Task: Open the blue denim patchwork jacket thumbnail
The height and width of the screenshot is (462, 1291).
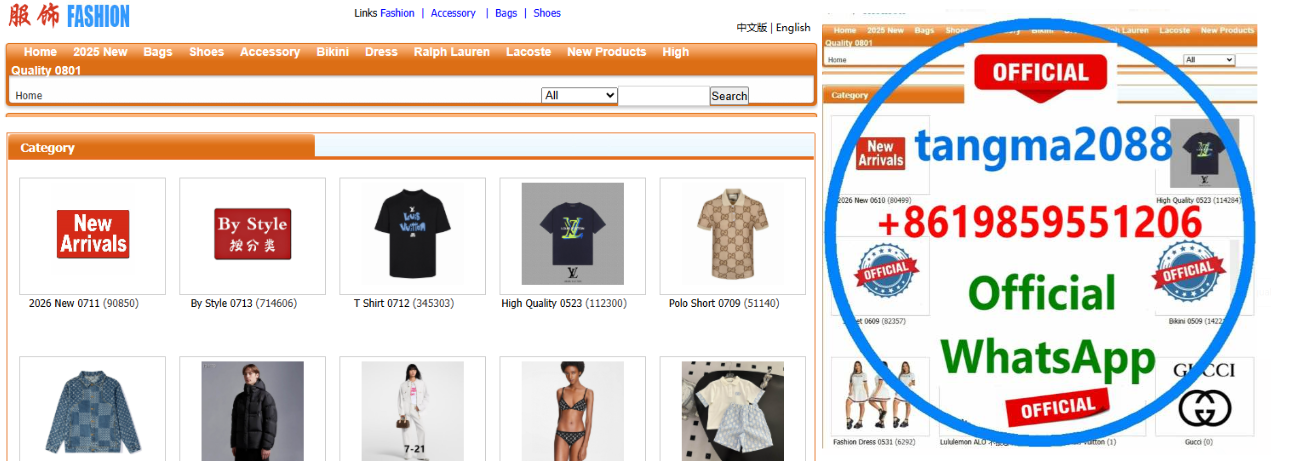Action: pyautogui.click(x=92, y=411)
